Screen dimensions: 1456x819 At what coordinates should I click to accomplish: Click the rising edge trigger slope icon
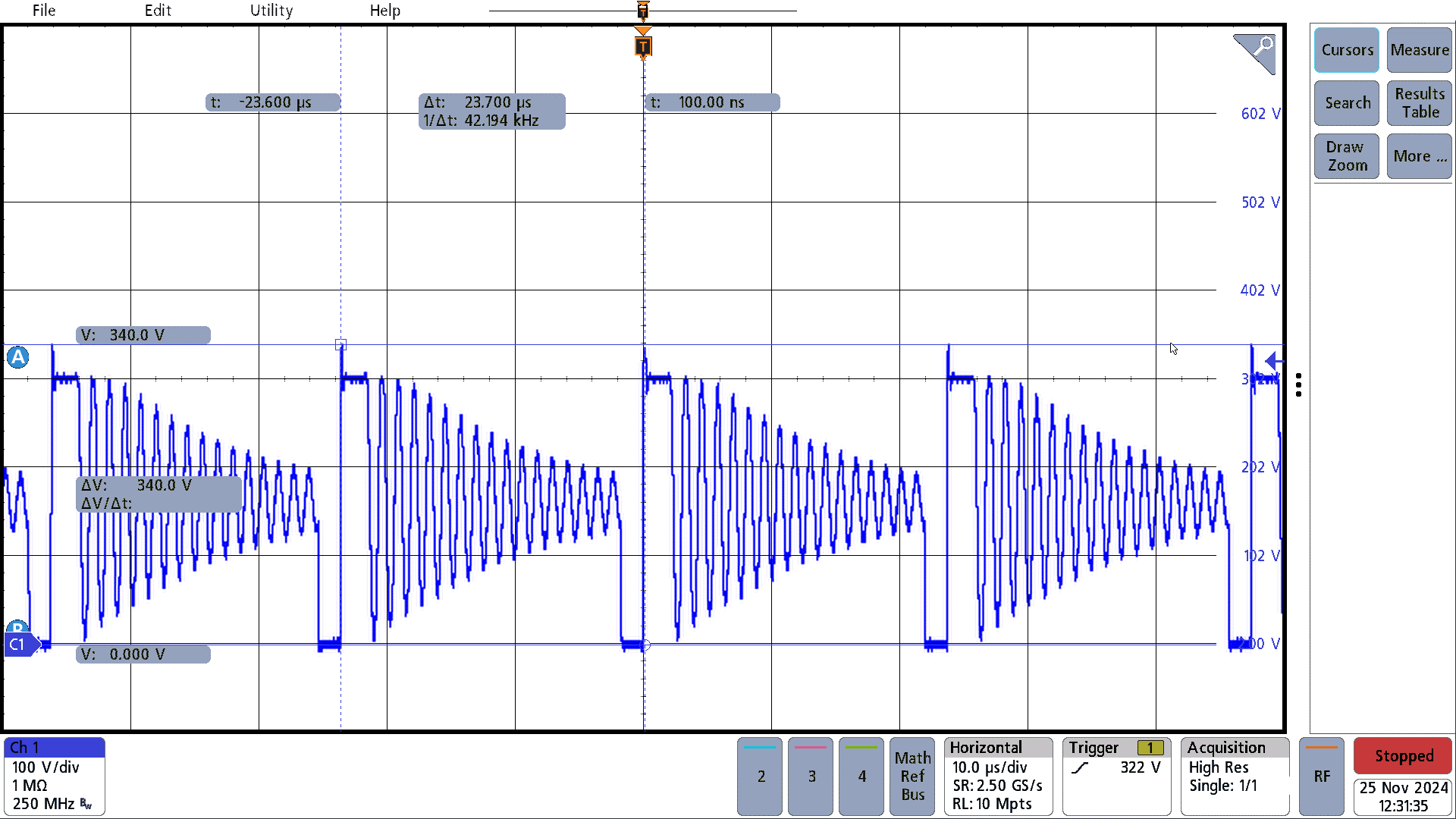[1080, 768]
